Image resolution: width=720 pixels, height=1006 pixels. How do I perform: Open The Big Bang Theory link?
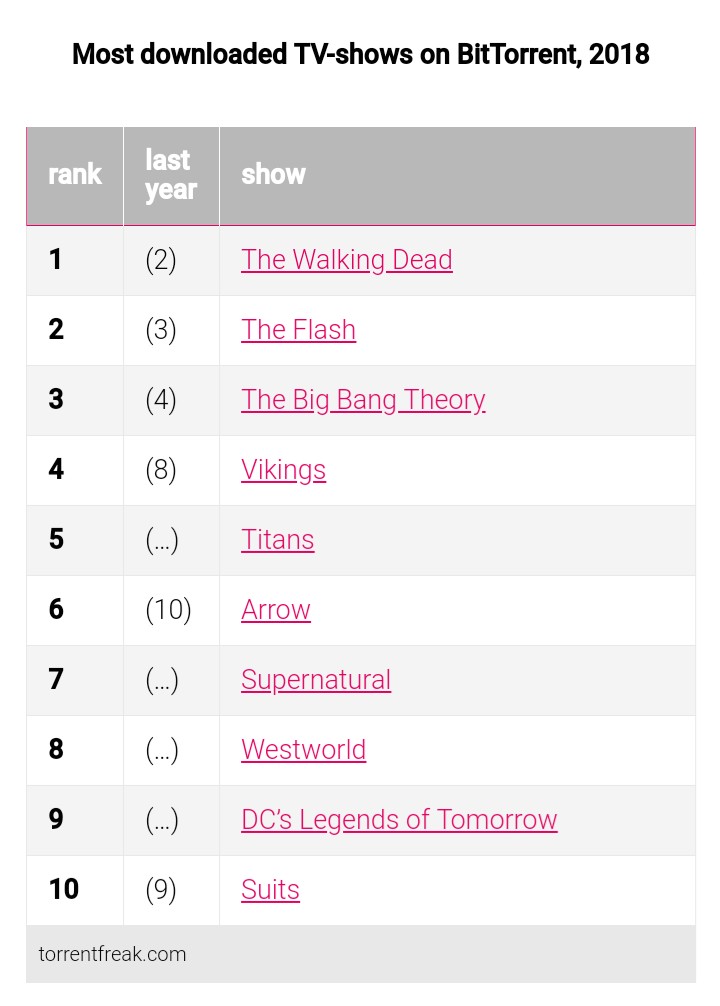pyautogui.click(x=363, y=400)
